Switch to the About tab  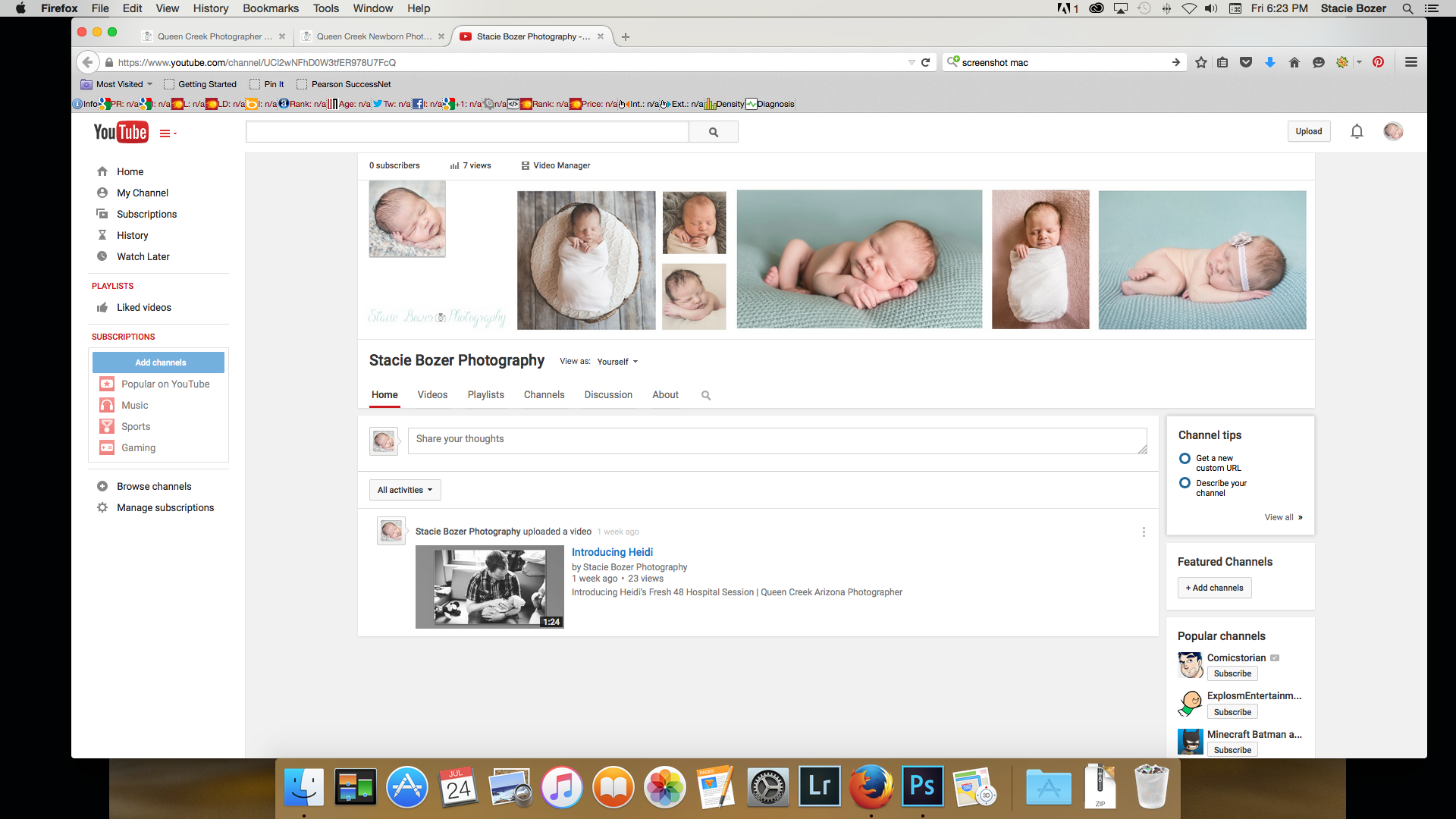pos(666,395)
